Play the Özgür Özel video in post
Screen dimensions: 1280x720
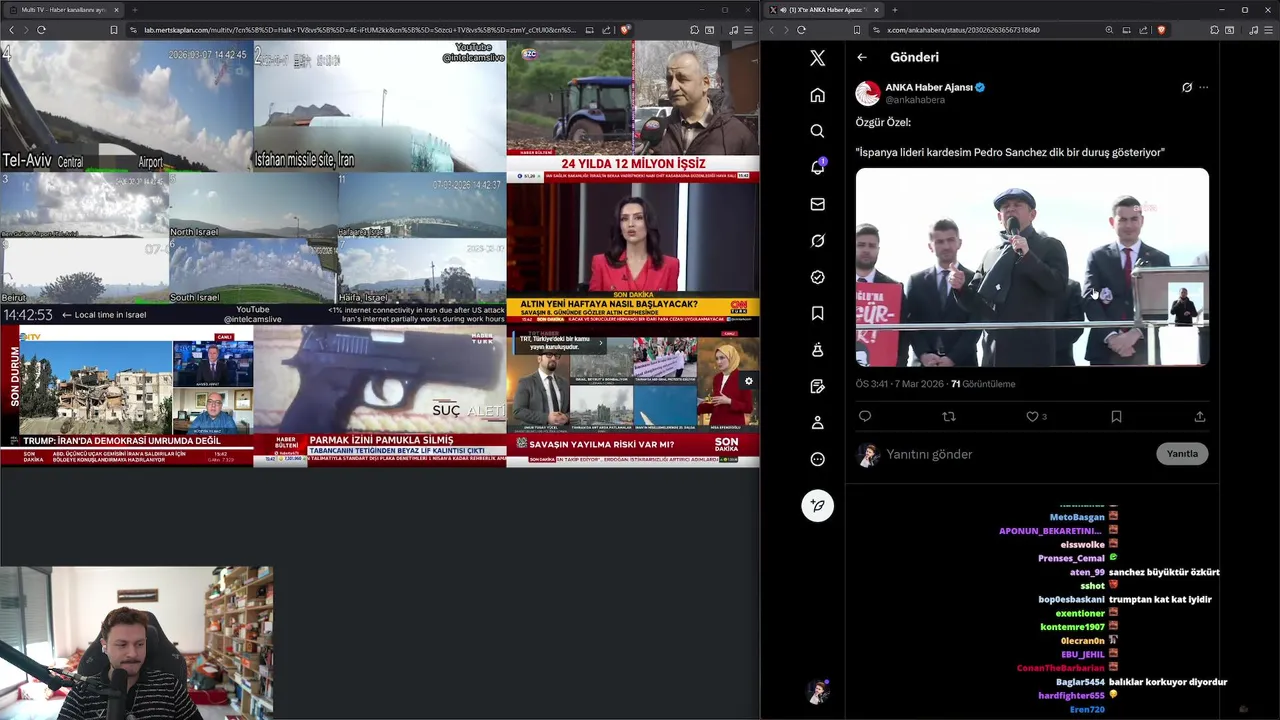[x=1032, y=267]
